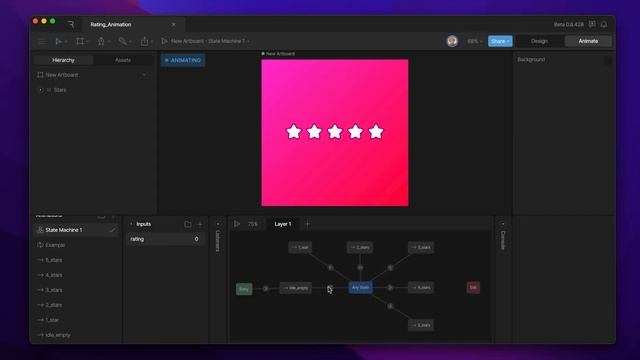Click the pencil icon beside State Machine 1

[112, 230]
